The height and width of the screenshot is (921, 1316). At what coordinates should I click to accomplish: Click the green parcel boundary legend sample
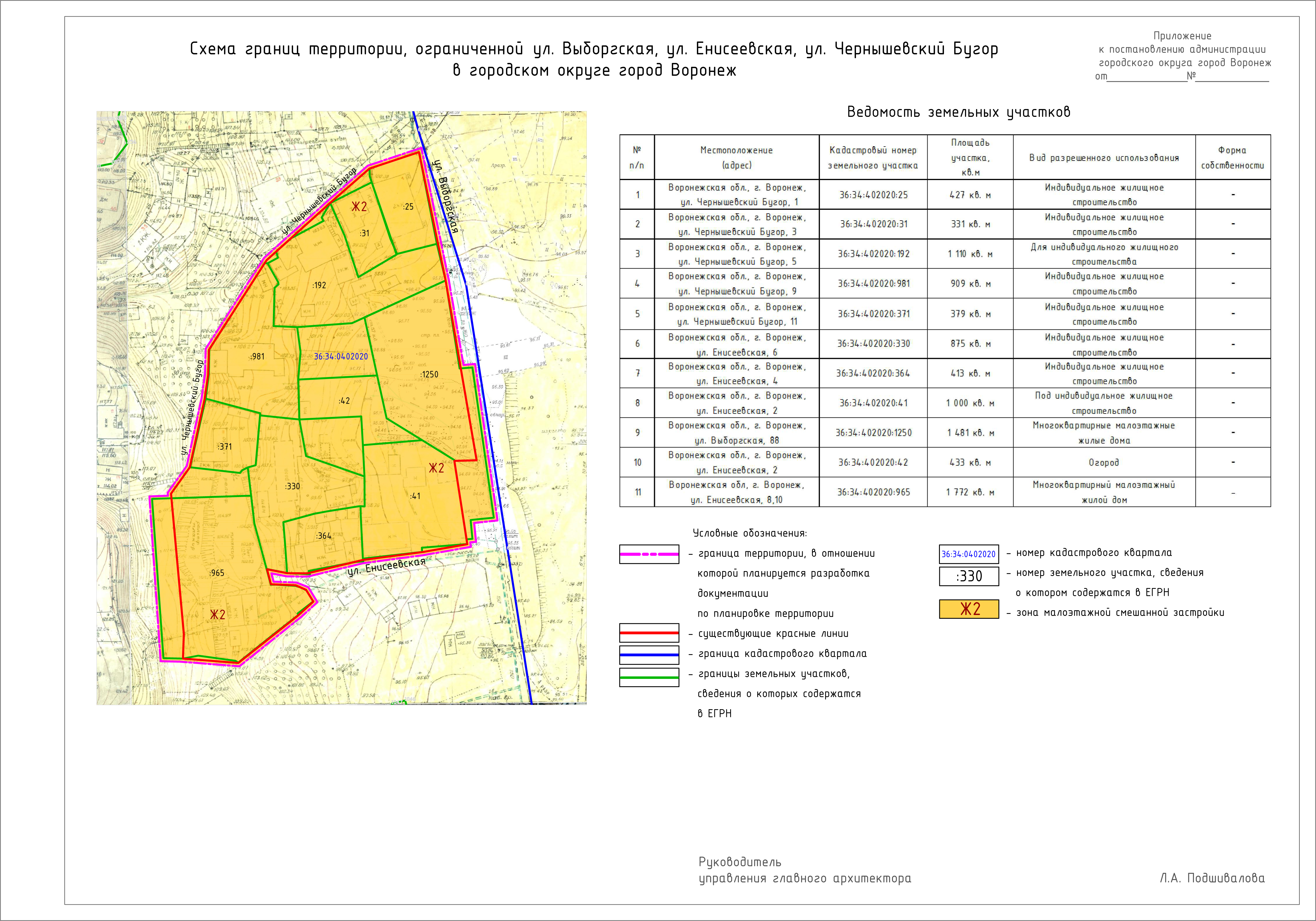[x=649, y=677]
